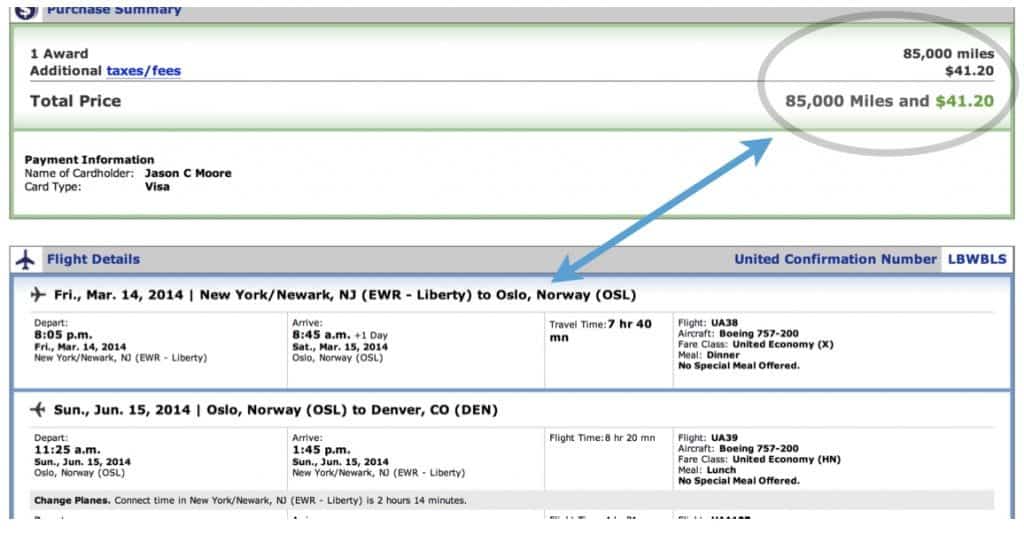The image size is (1024, 534).
Task: Click flight number UA38
Action: (724, 322)
